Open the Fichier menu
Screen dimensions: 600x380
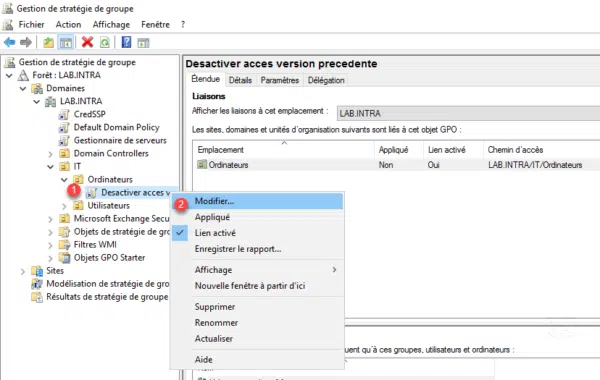click(31, 24)
